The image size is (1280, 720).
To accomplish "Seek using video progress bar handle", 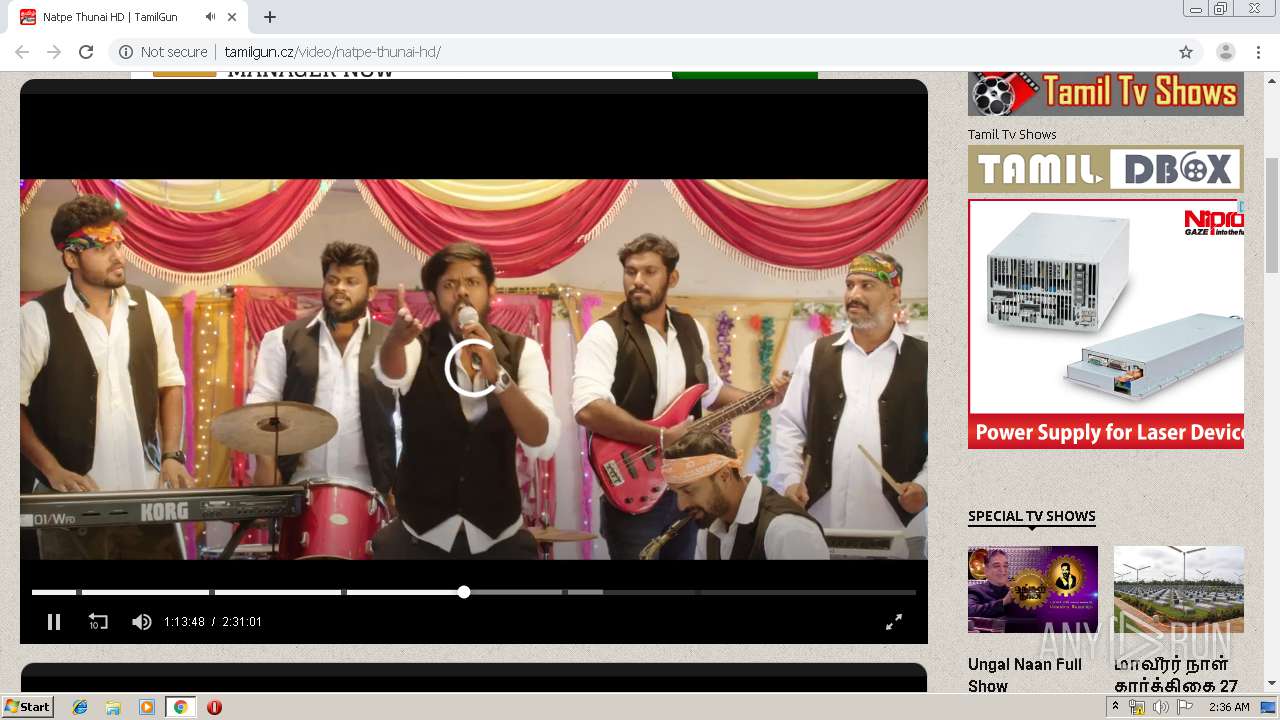I will pos(464,592).
